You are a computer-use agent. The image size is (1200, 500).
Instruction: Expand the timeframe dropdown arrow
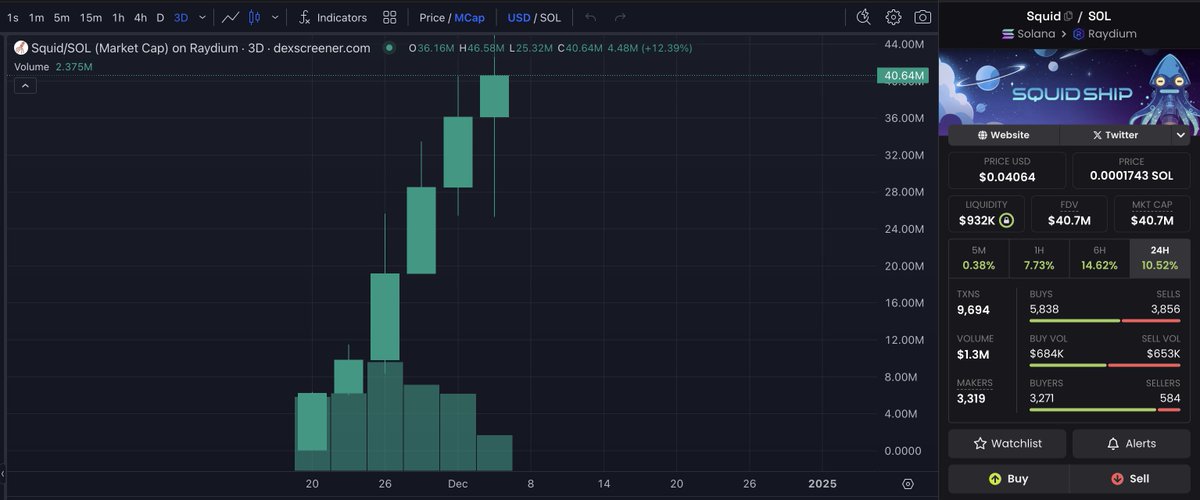[x=203, y=18]
